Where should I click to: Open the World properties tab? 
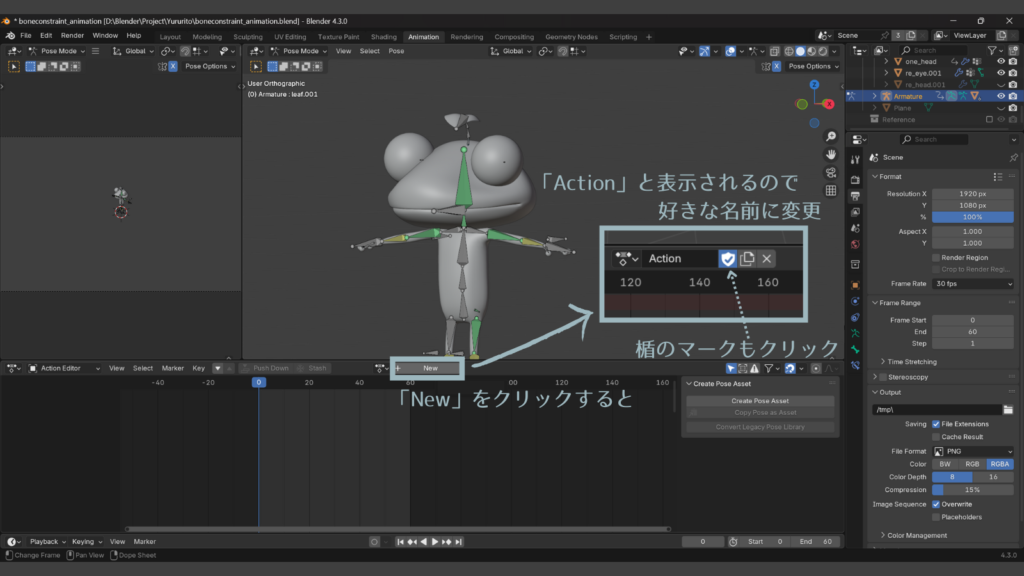coord(855,244)
